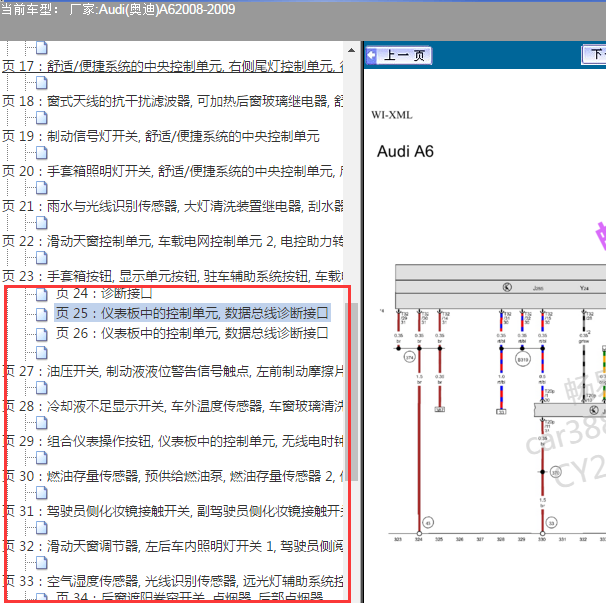This screenshot has width=606, height=603.
Task: Click the B319 connection node in diagram
Action: [522, 359]
